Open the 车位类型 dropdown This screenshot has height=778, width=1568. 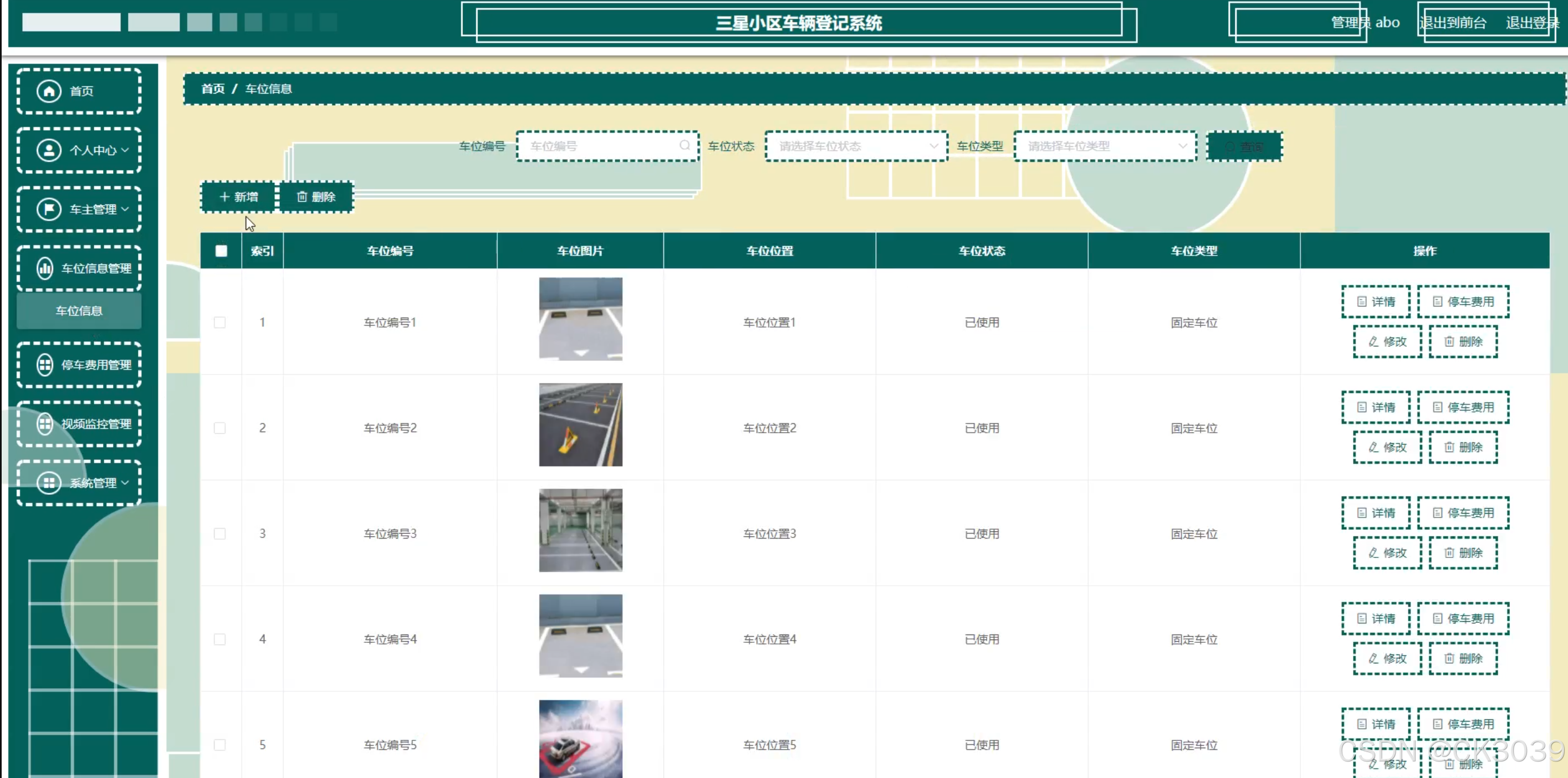pos(1105,146)
